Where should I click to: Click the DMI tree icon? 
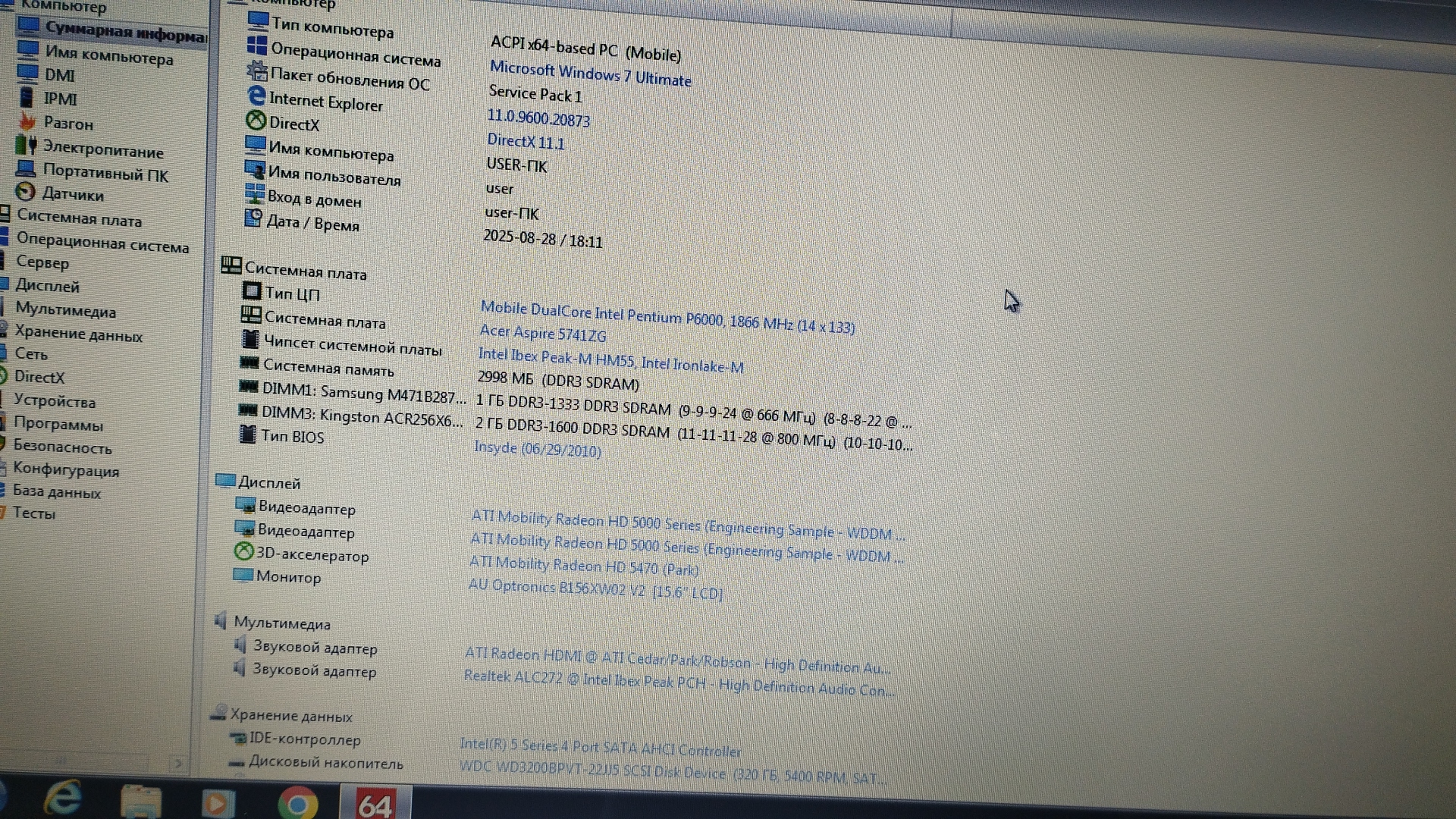27,74
